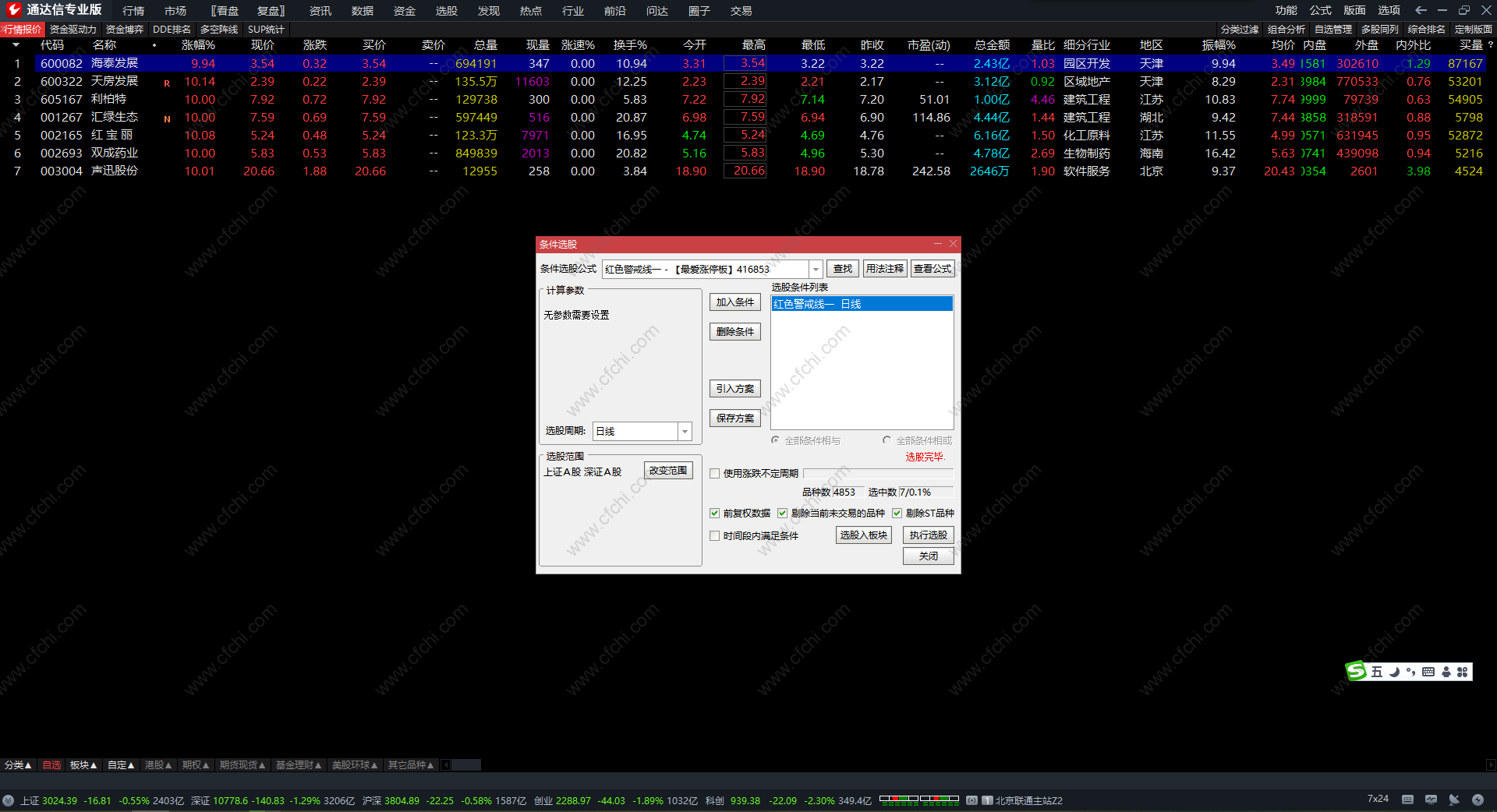Click the R marker on 天房发展 row
The width and height of the screenshot is (1497, 812).
pyautogui.click(x=167, y=83)
